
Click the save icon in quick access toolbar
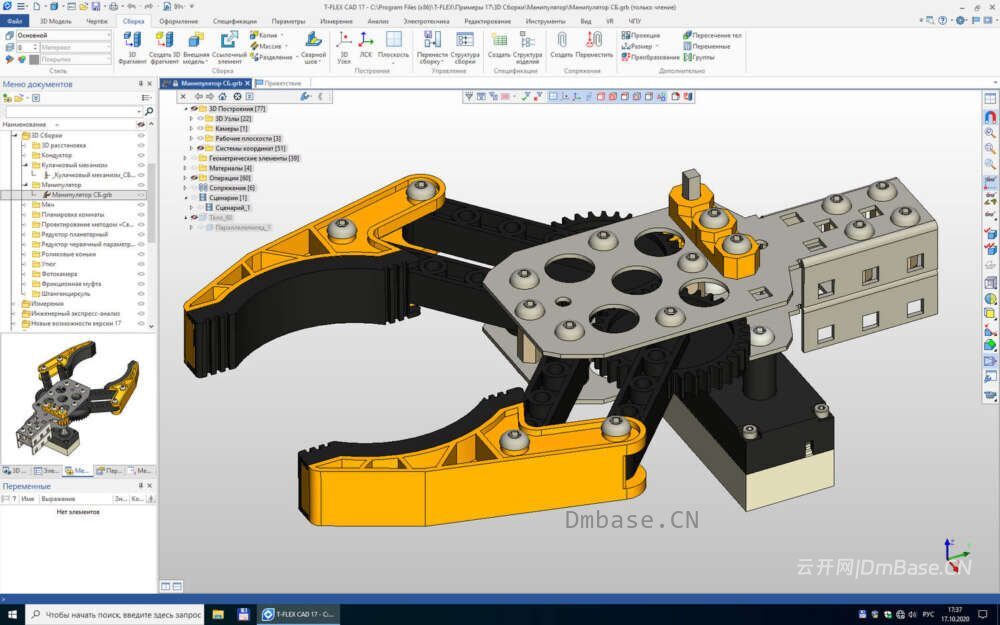[96, 6]
